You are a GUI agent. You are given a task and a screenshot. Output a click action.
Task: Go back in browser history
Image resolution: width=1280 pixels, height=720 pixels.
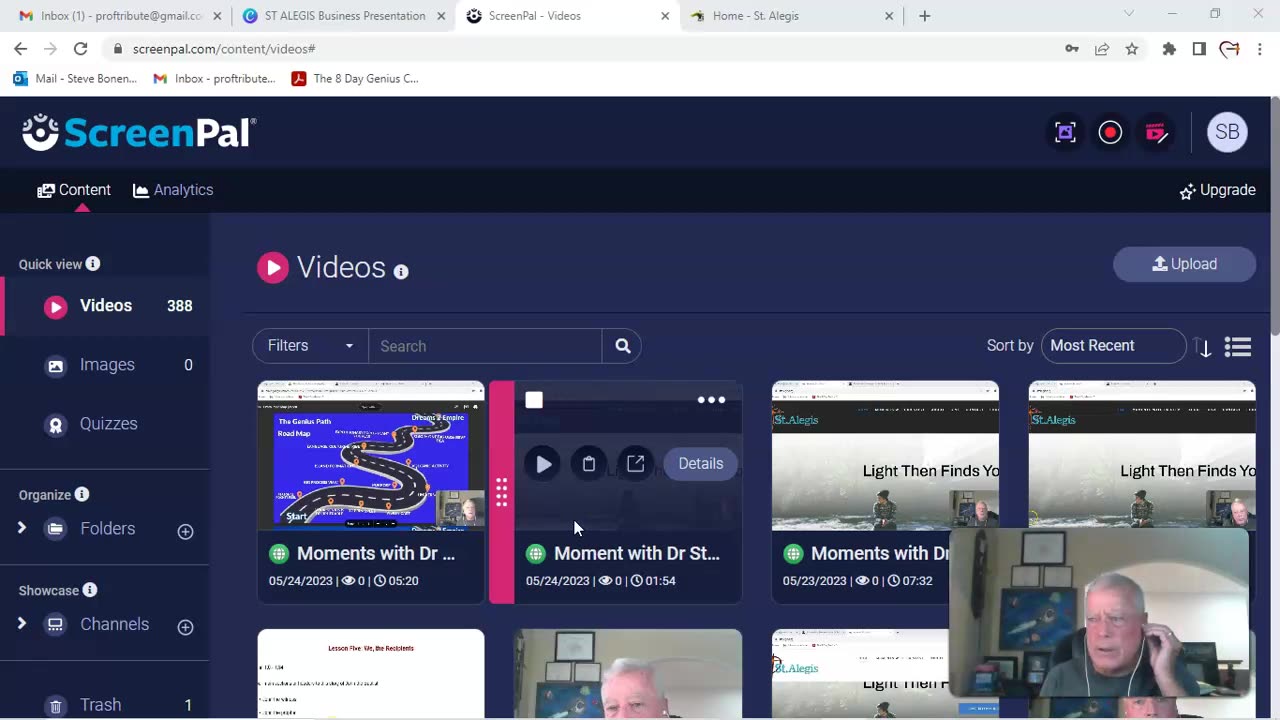(20, 49)
